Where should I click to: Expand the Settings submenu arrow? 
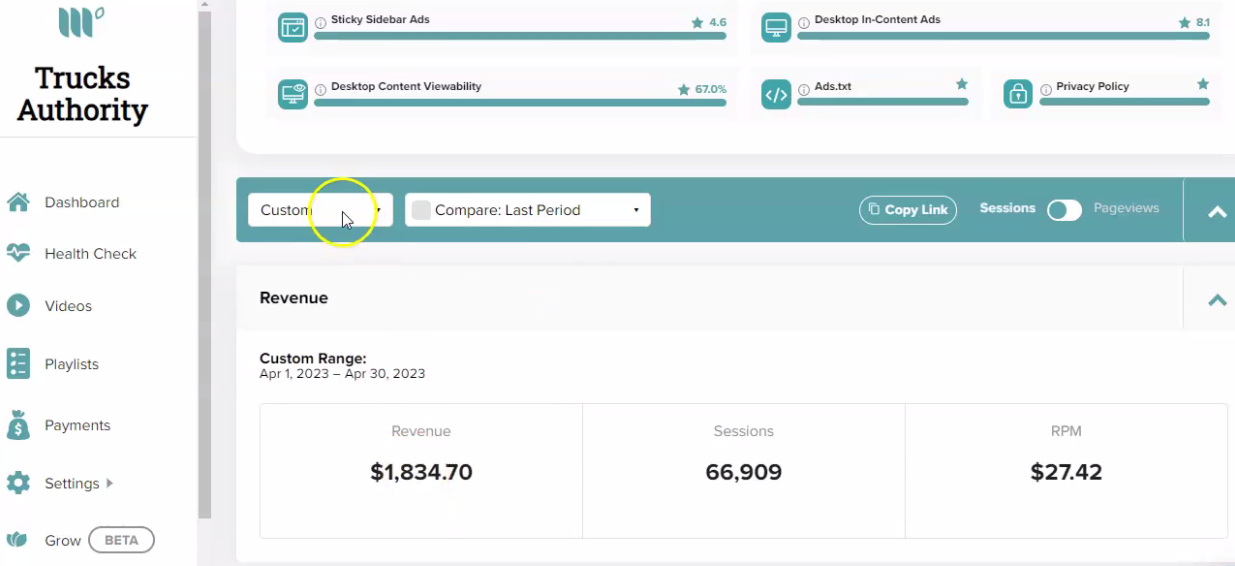pos(109,483)
